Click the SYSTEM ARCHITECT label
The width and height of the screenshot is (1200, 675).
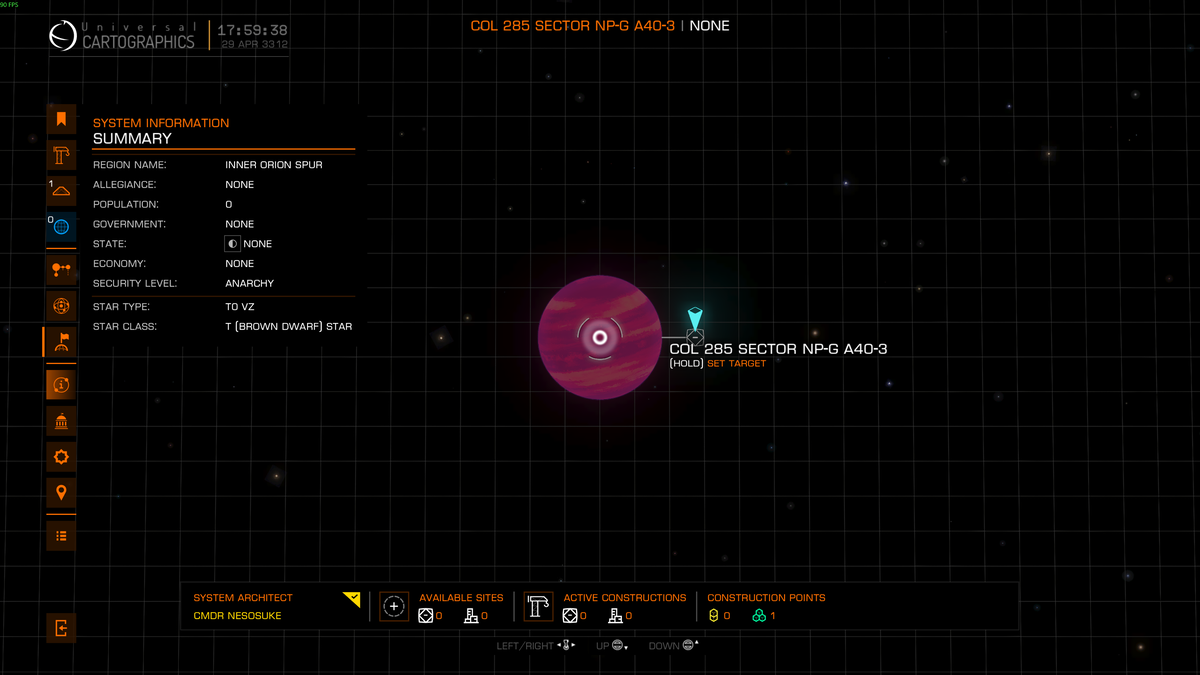click(x=243, y=598)
